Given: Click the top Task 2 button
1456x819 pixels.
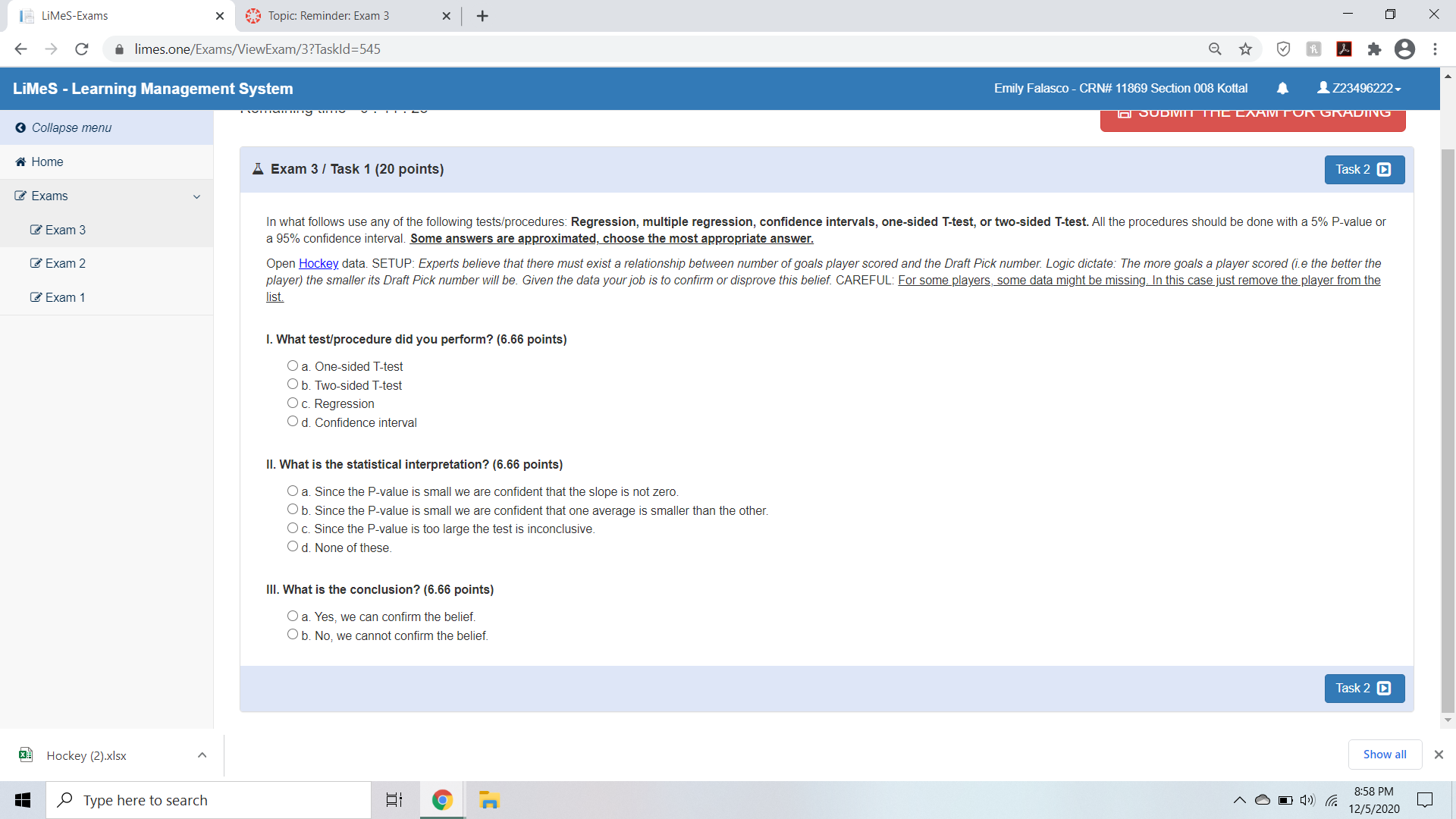Looking at the screenshot, I should tap(1363, 170).
